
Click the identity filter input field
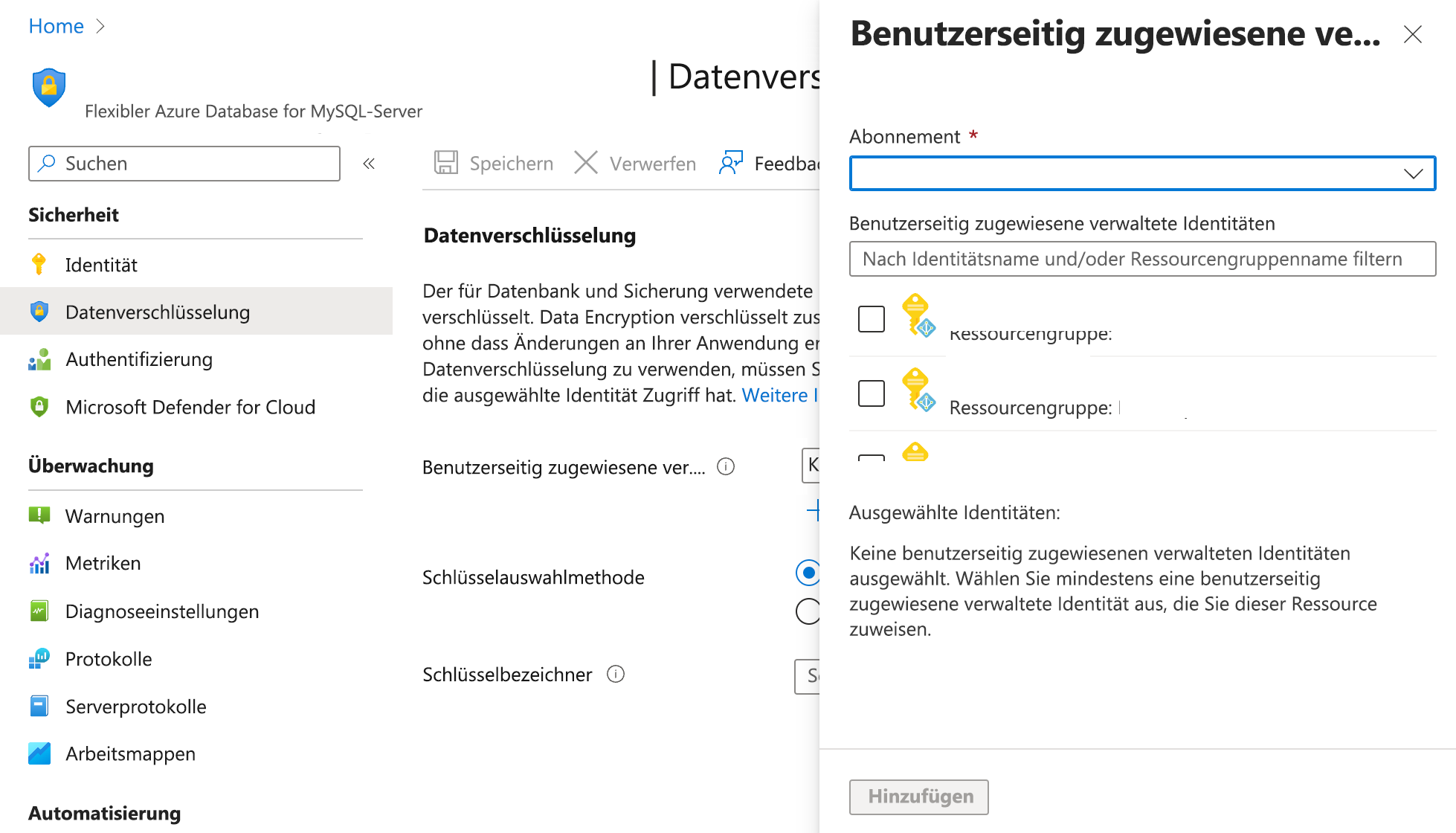1143,259
